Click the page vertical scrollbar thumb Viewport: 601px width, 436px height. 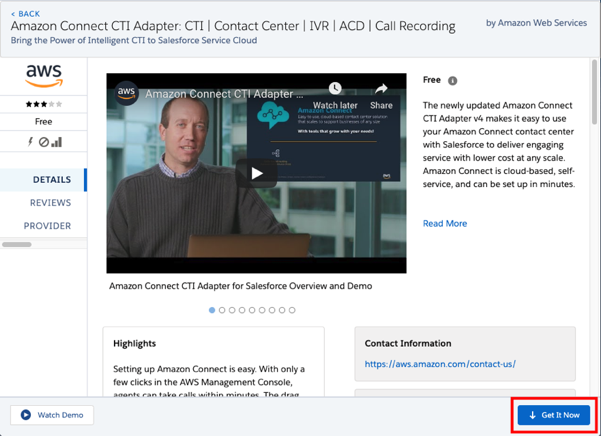594,92
